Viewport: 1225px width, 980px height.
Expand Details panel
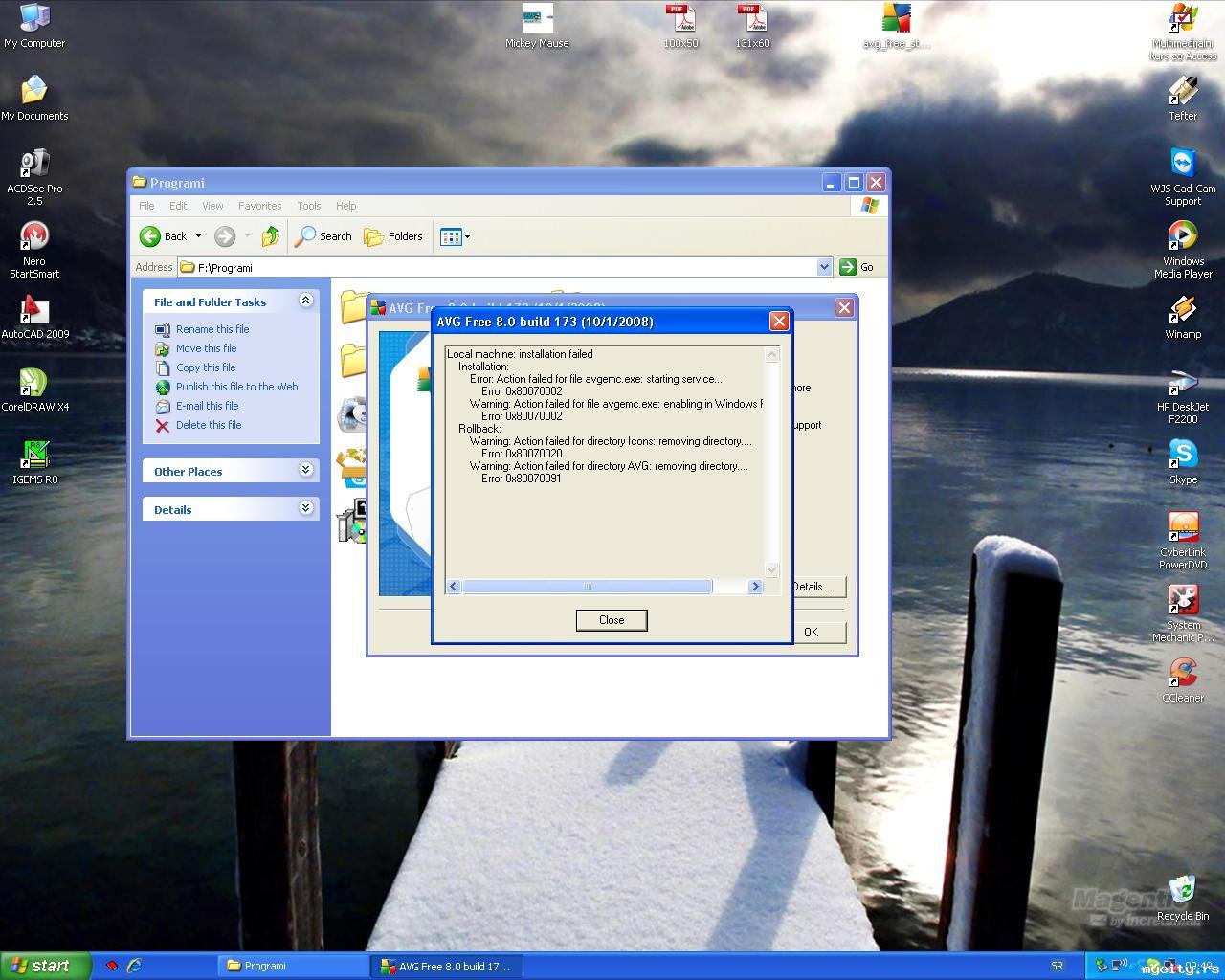tap(306, 508)
